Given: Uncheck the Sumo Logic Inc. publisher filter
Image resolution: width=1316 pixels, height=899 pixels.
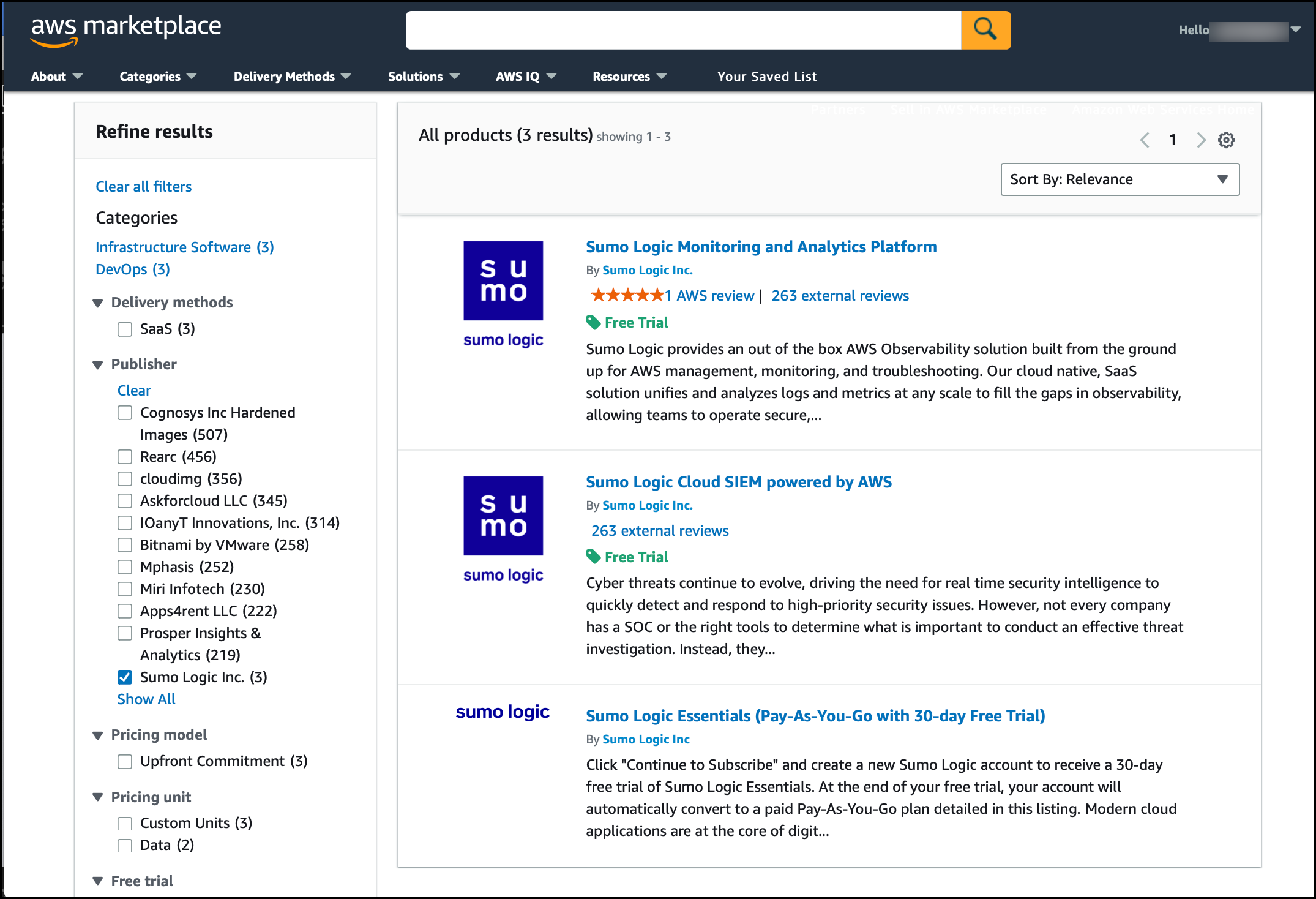Looking at the screenshot, I should pyautogui.click(x=125, y=677).
